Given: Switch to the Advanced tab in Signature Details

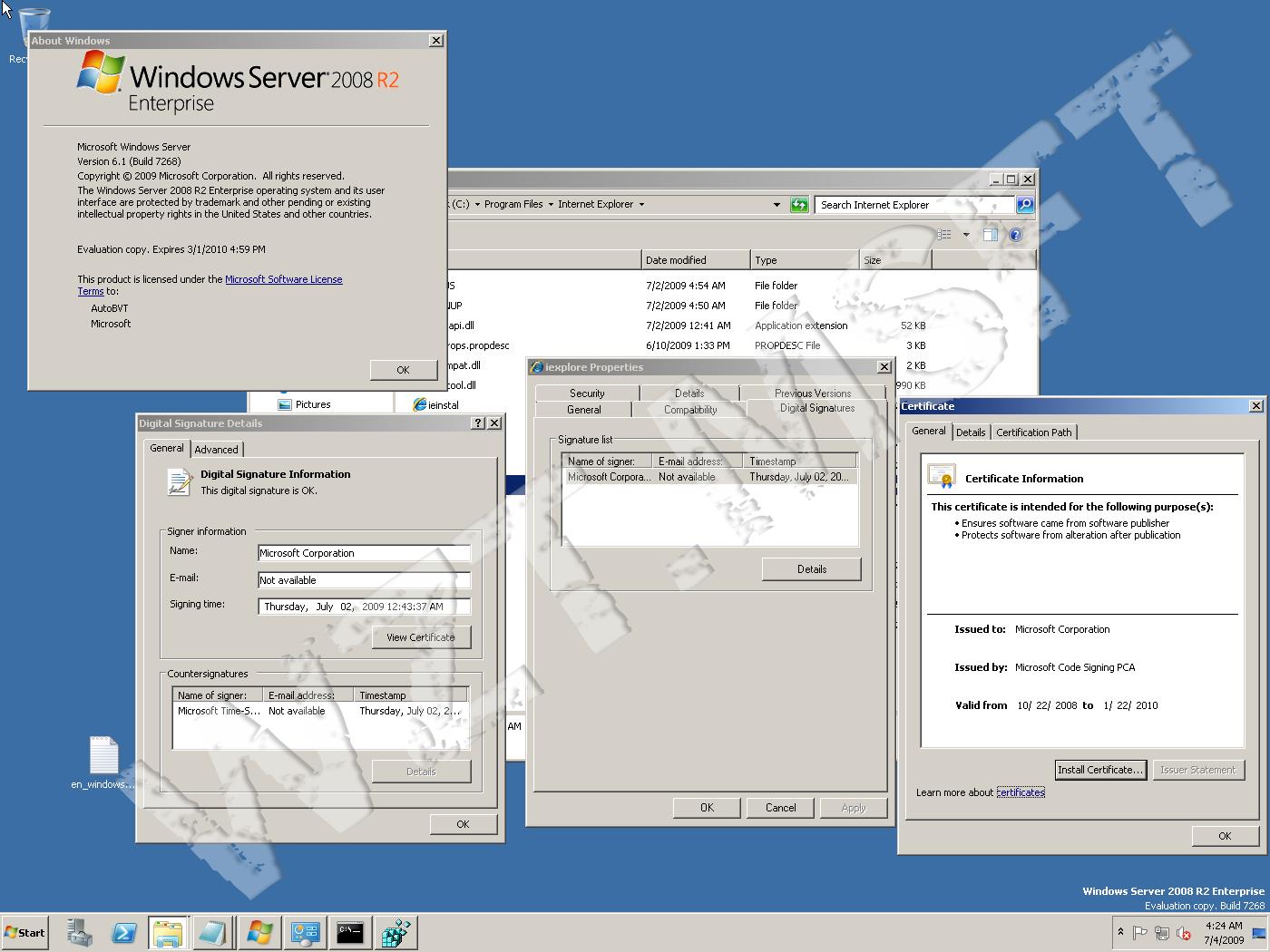Looking at the screenshot, I should click(216, 449).
